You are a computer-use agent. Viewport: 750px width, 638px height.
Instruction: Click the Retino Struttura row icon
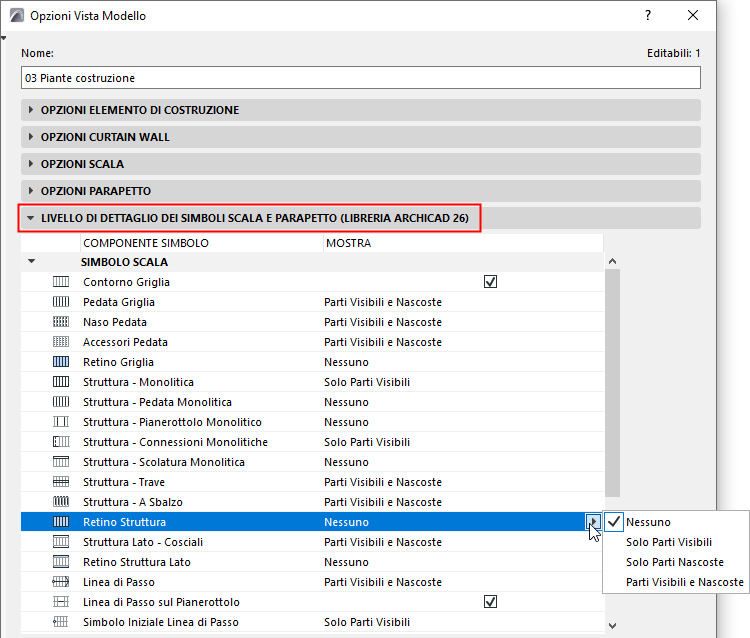61,521
